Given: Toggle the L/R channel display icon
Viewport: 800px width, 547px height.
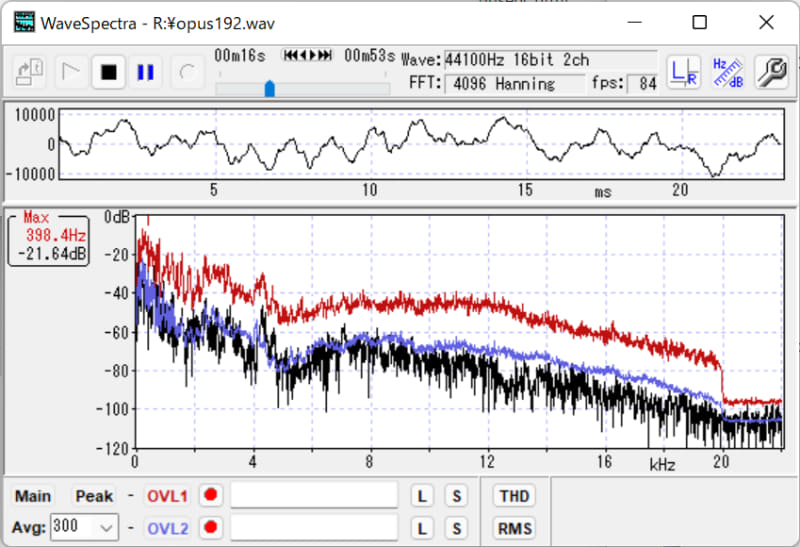Looking at the screenshot, I should [684, 72].
